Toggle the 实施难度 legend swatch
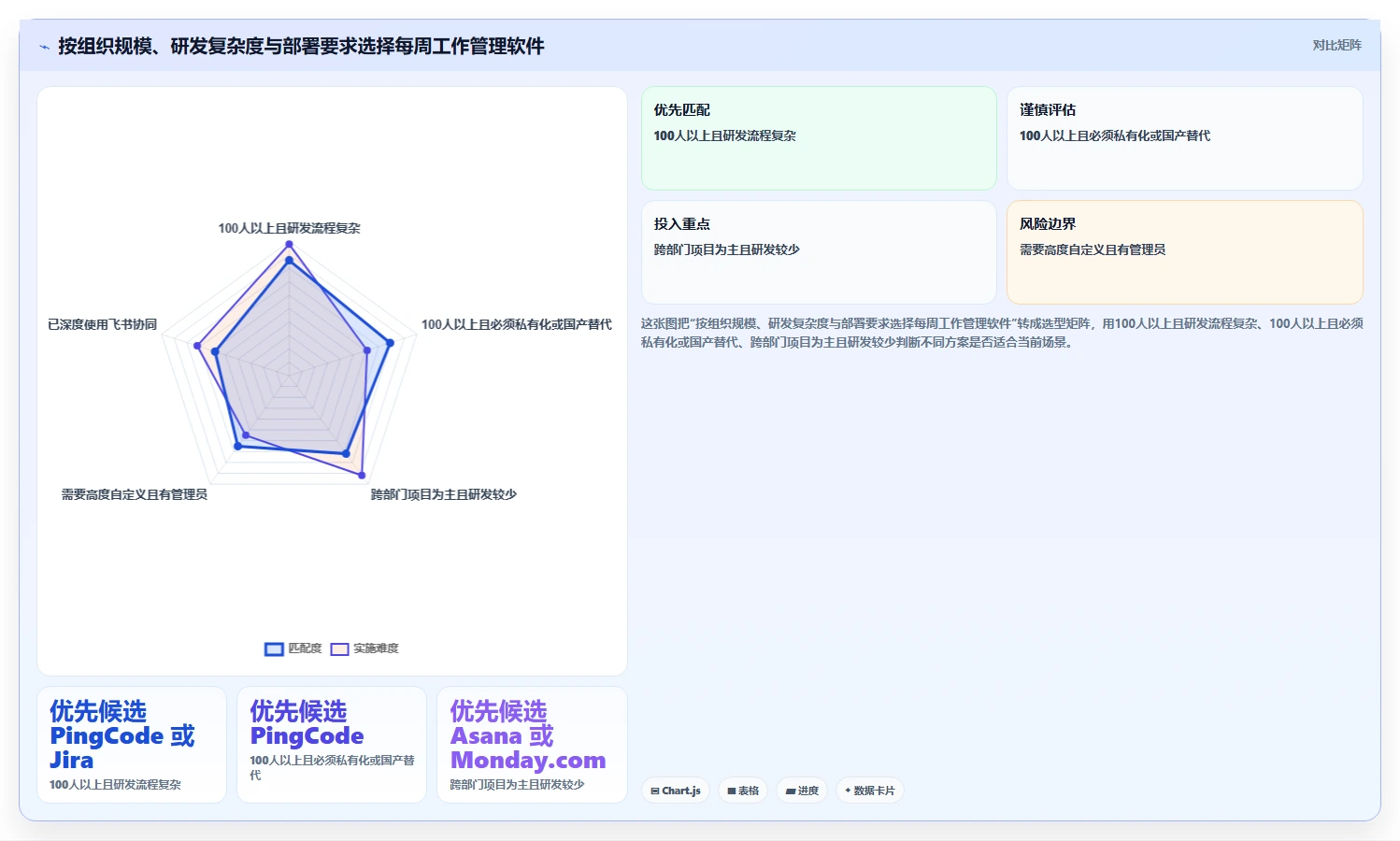Viewport: 1400px width, 841px height. point(339,649)
